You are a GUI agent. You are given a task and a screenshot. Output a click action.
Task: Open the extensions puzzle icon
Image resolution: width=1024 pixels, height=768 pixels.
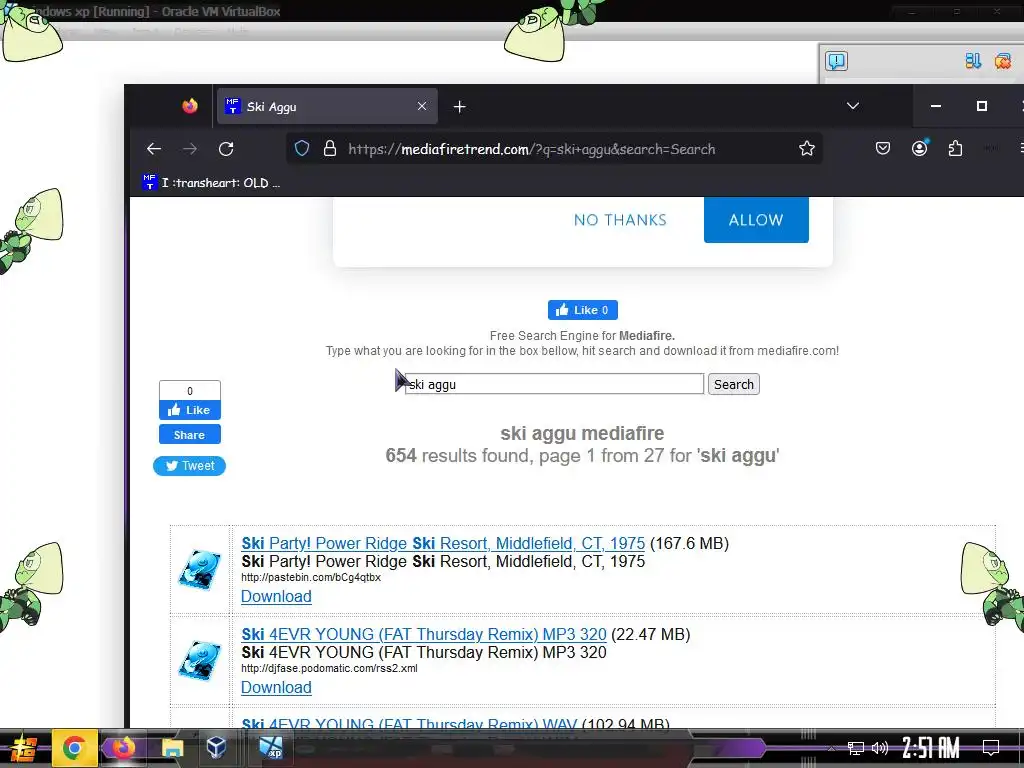[955, 149]
